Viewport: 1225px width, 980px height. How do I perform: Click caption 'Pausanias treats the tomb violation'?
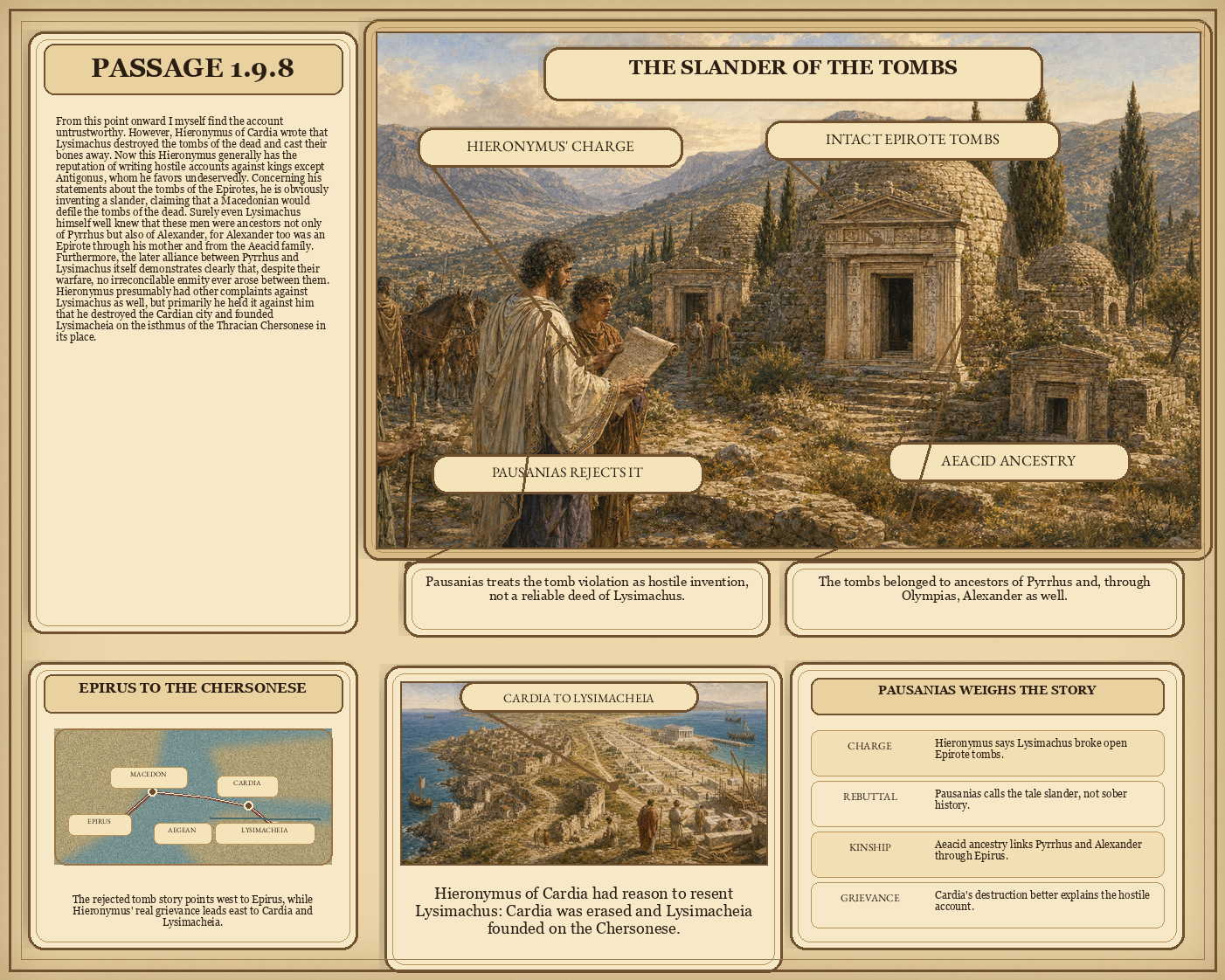pyautogui.click(x=587, y=589)
